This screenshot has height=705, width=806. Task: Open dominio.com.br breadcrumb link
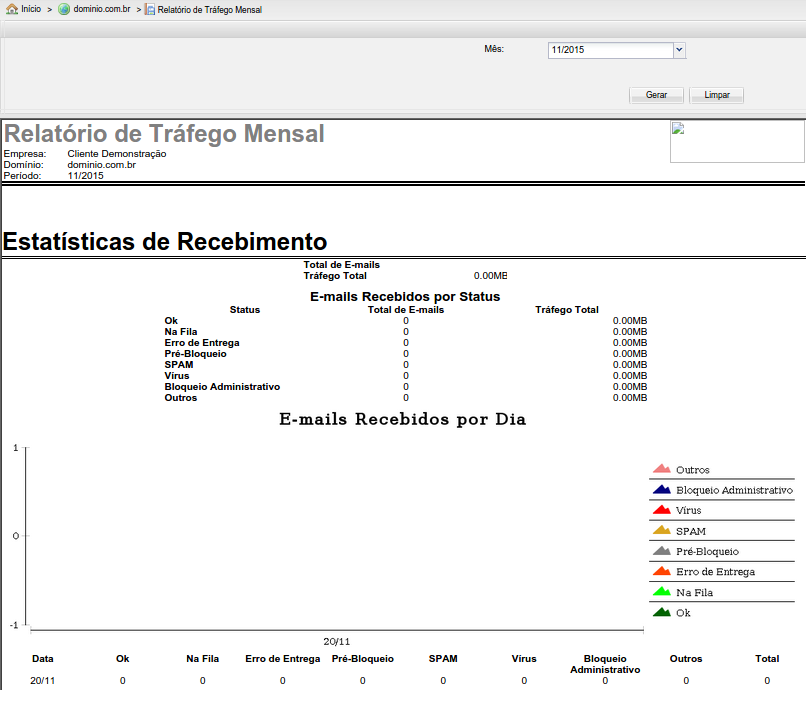[102, 9]
